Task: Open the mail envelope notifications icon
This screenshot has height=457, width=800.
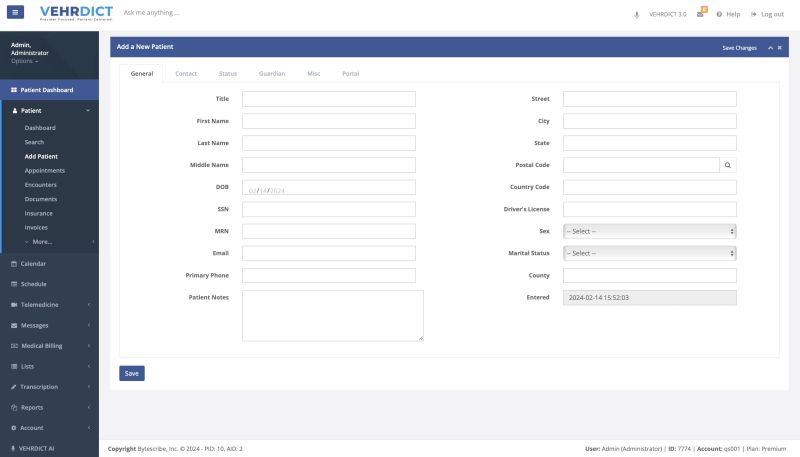Action: pyautogui.click(x=701, y=14)
